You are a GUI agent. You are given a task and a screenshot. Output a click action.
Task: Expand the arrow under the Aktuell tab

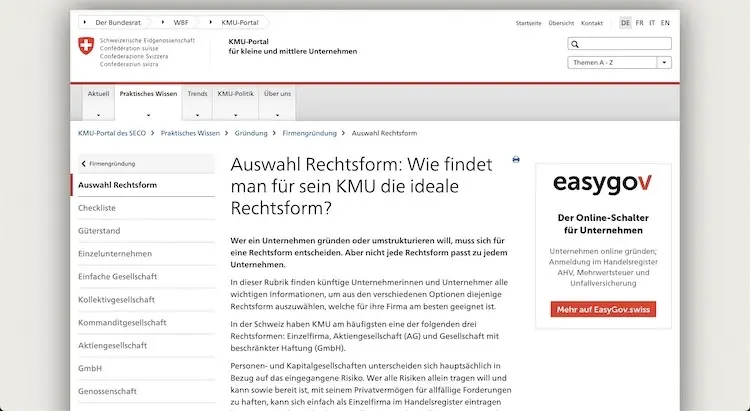[98, 115]
